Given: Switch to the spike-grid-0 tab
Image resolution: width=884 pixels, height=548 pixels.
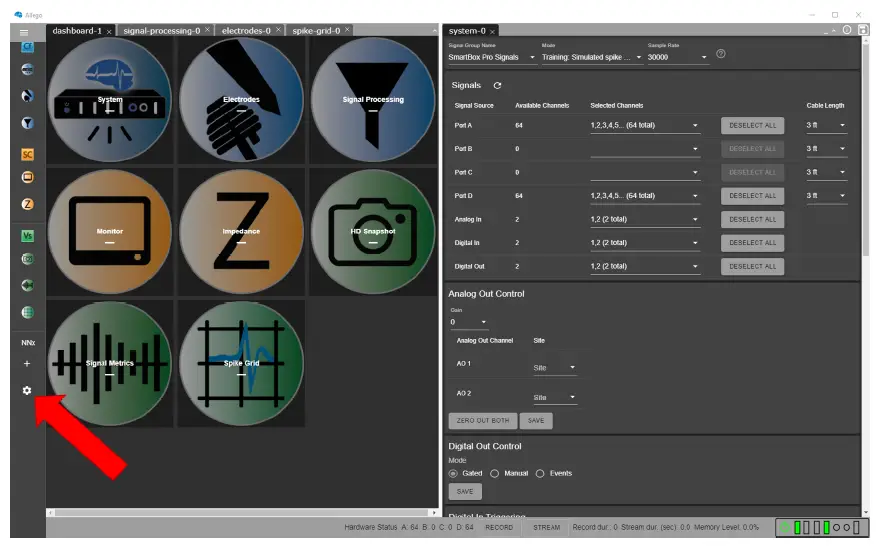Looking at the screenshot, I should pyautogui.click(x=316, y=31).
